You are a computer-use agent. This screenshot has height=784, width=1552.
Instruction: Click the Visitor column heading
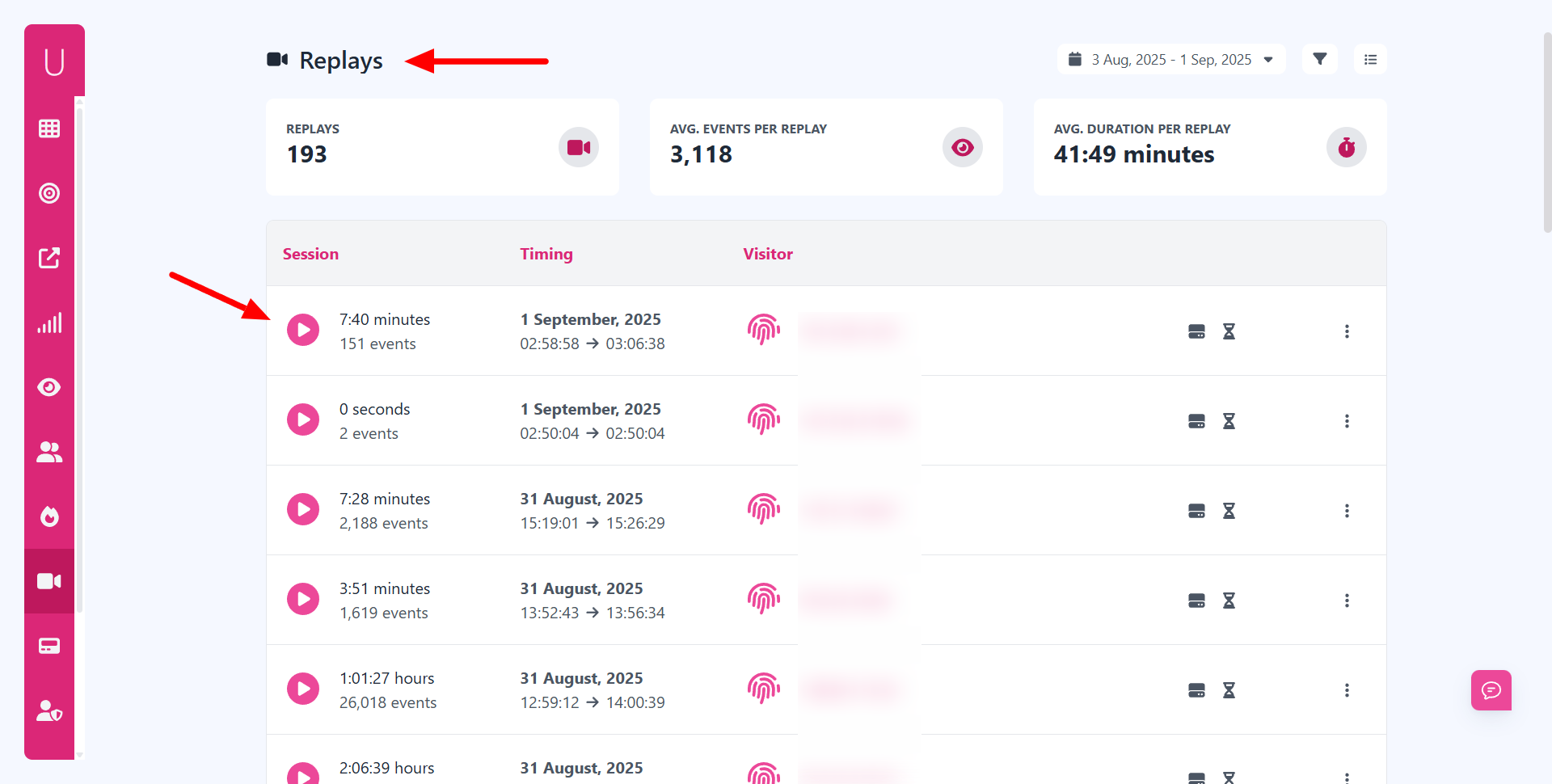pyautogui.click(x=767, y=253)
